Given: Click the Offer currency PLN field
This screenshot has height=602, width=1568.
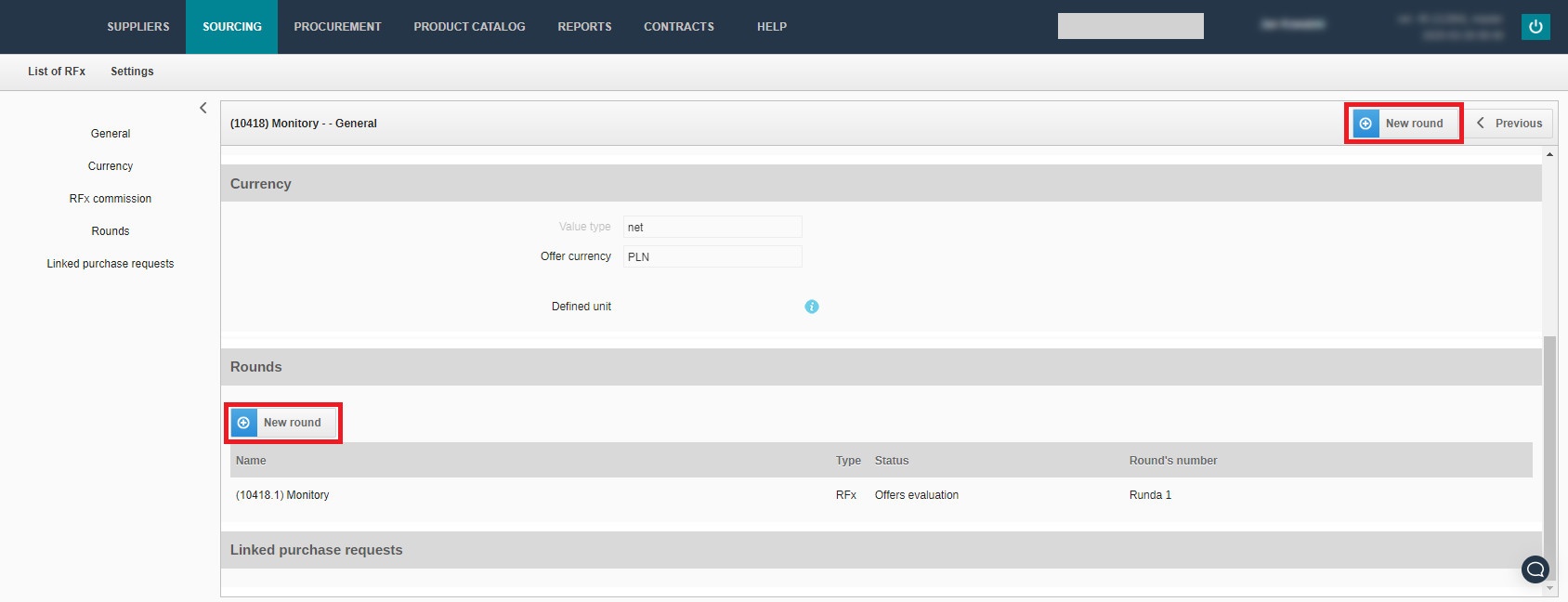Looking at the screenshot, I should [712, 257].
